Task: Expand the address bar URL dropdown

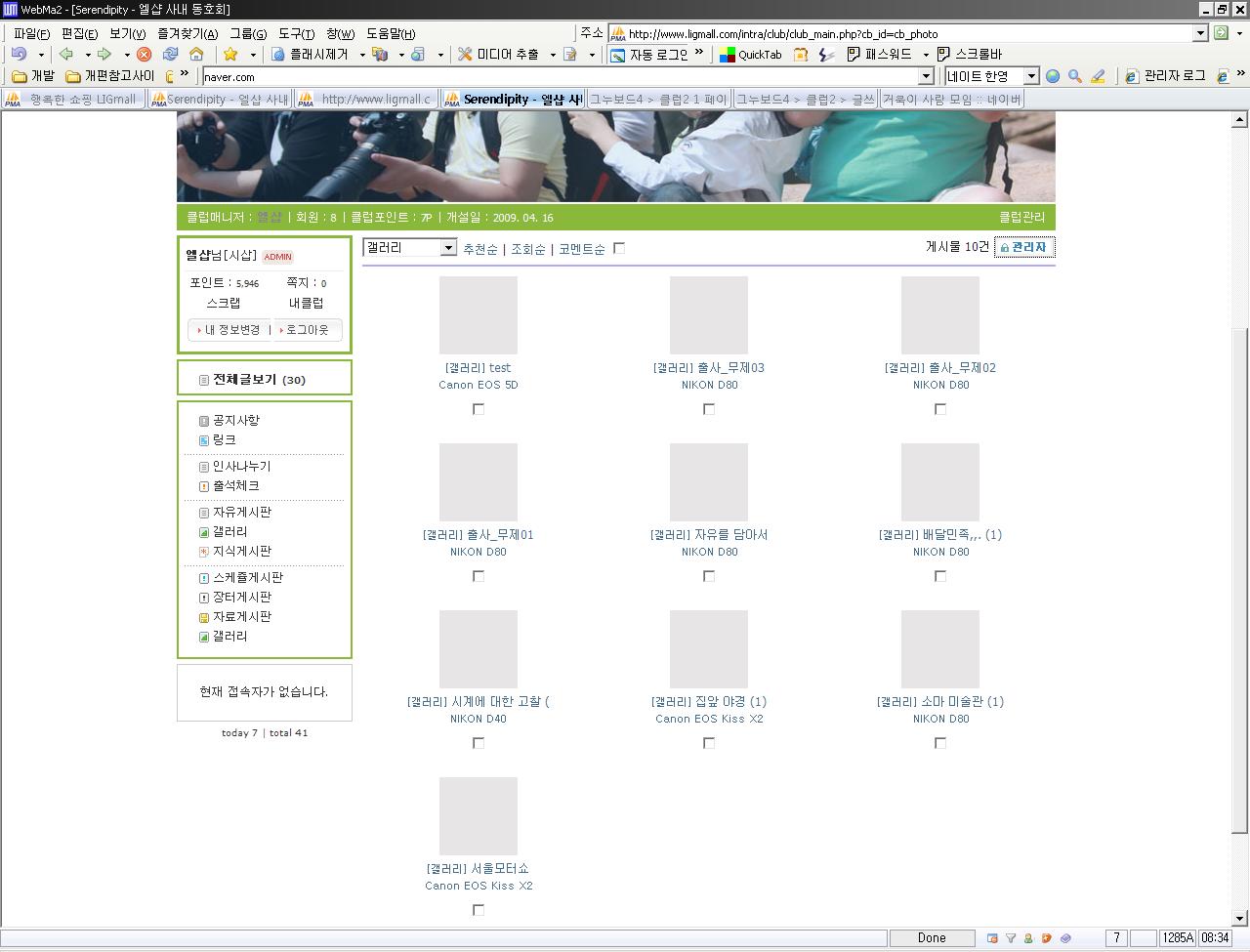Action: tap(1201, 33)
